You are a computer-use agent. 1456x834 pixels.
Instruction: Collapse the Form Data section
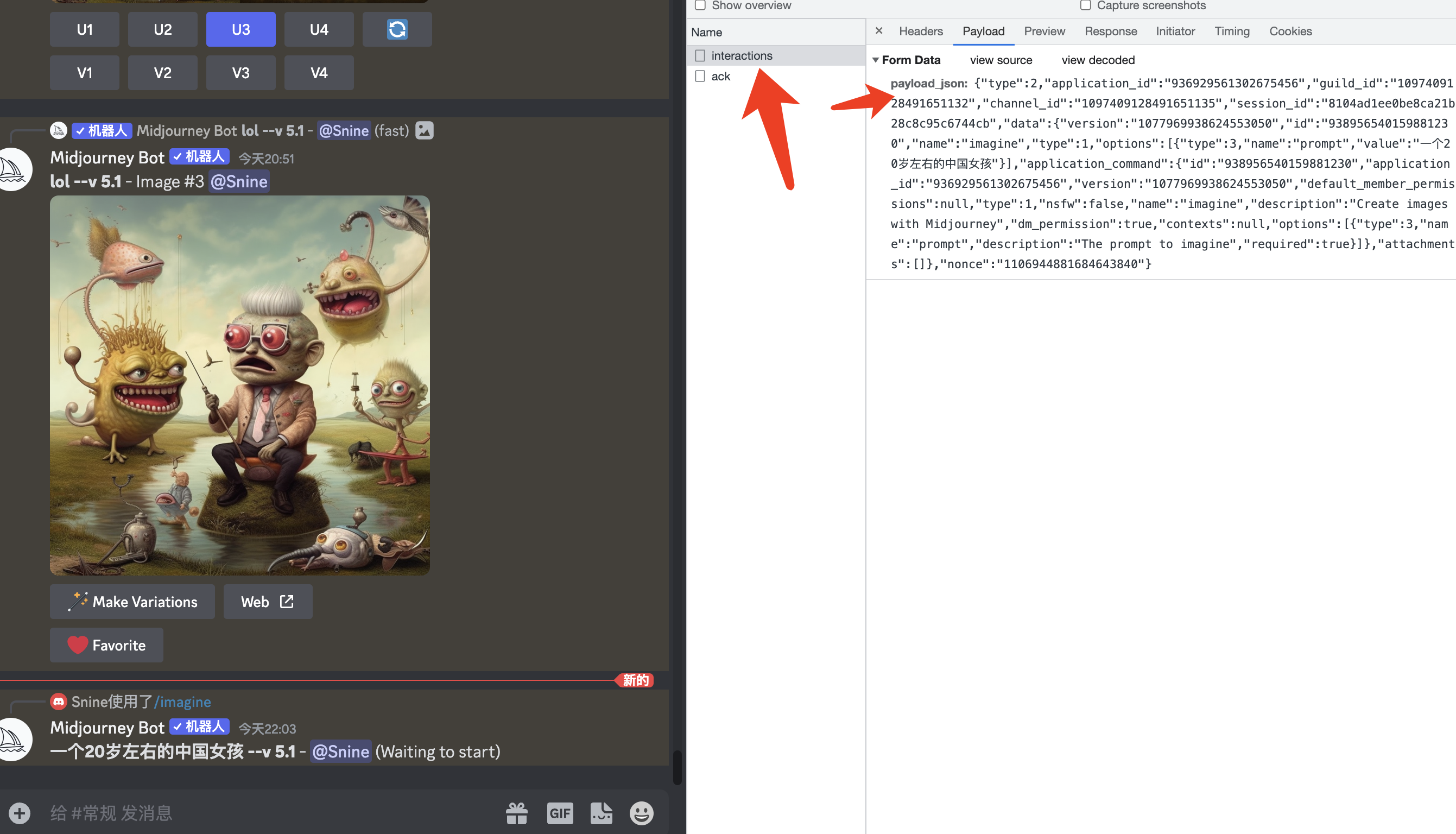click(876, 60)
